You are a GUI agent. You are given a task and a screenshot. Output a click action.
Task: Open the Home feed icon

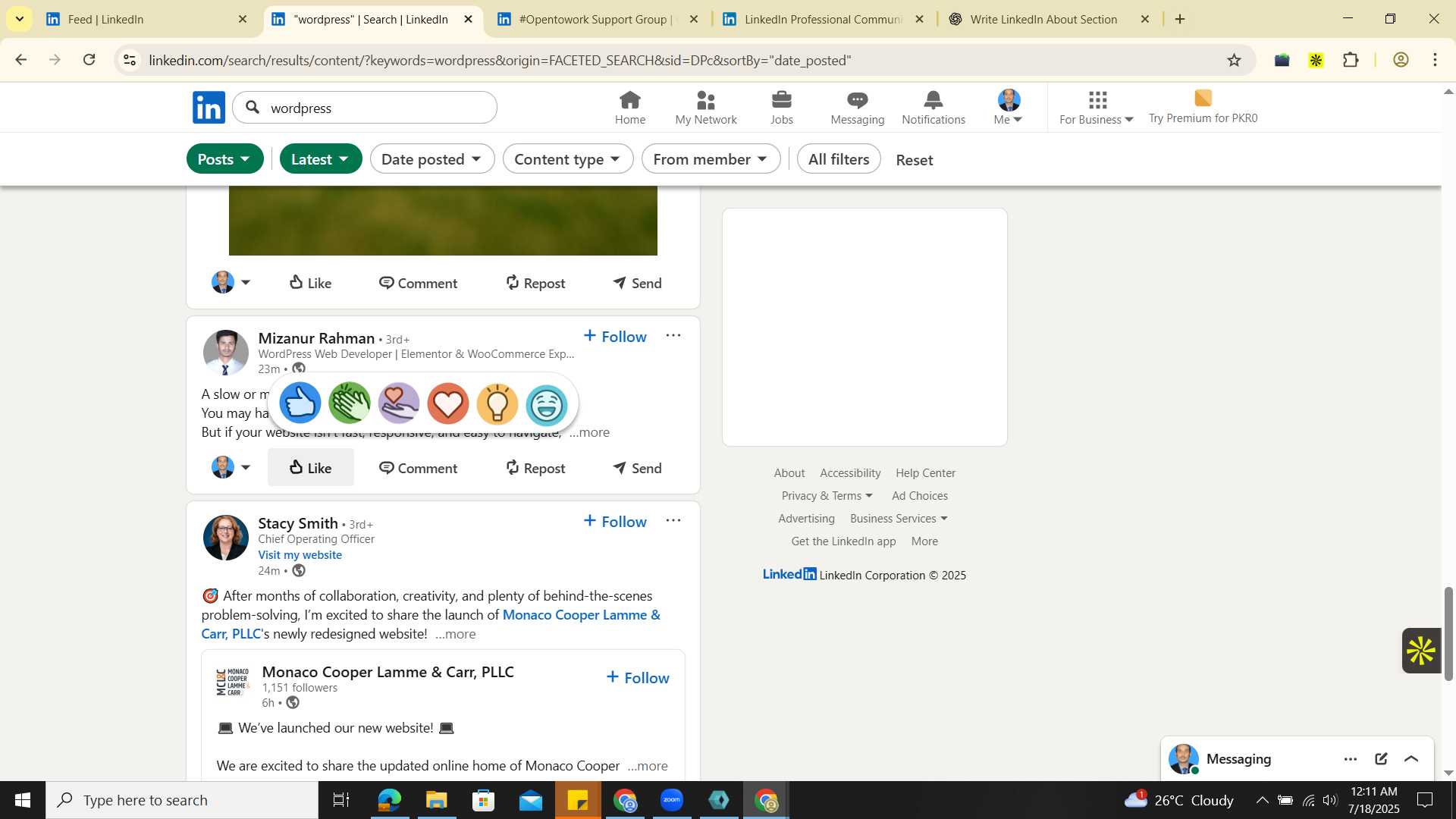(629, 108)
